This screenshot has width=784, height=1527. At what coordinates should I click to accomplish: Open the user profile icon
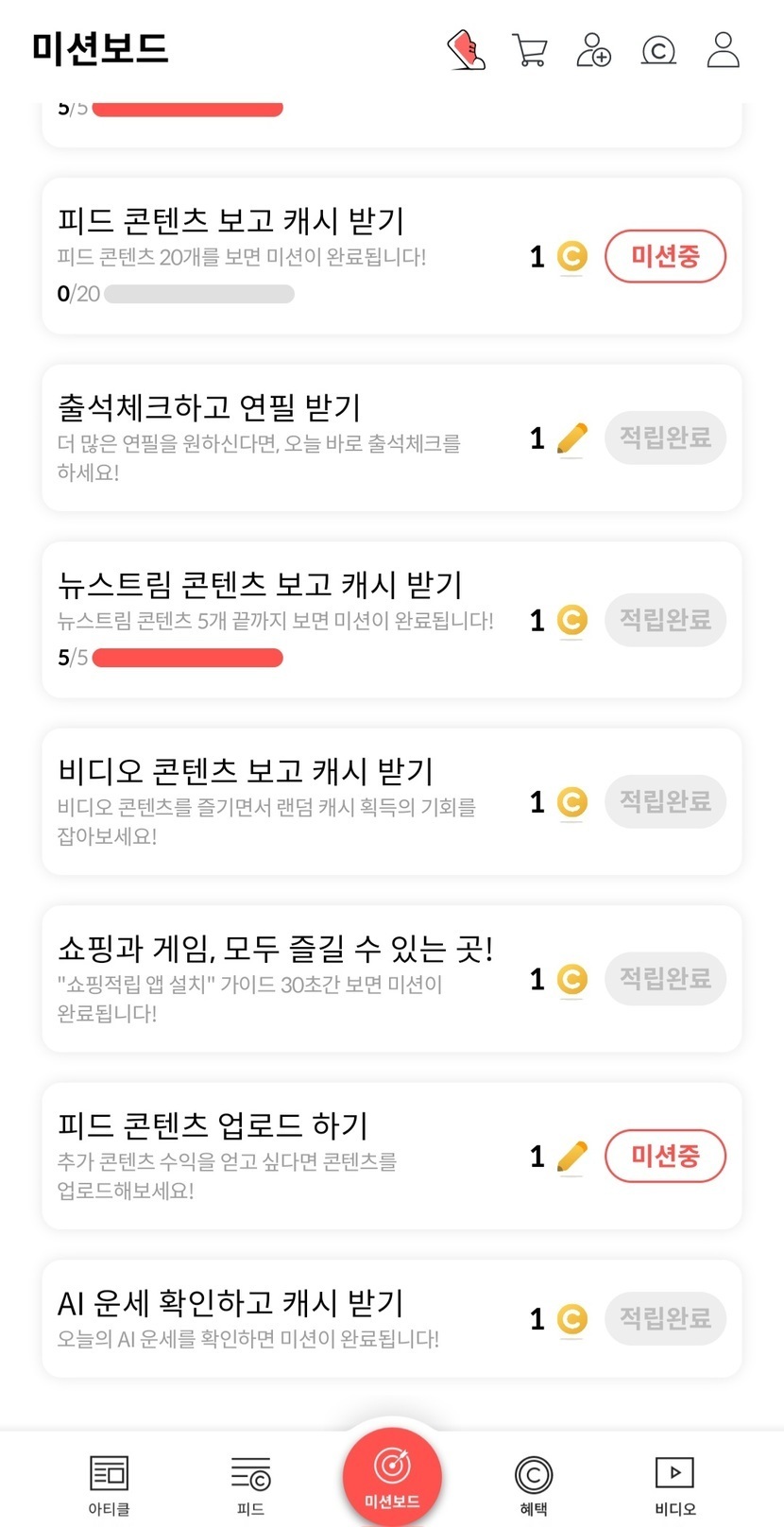tap(724, 50)
